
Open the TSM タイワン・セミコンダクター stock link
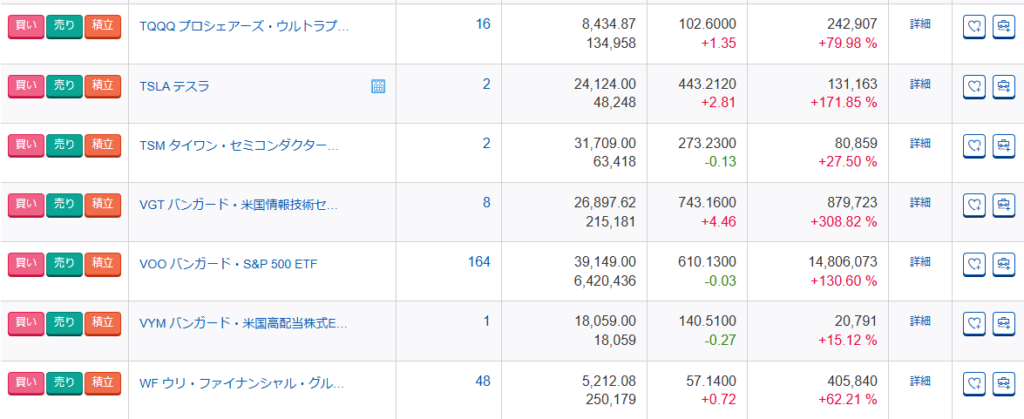239,145
